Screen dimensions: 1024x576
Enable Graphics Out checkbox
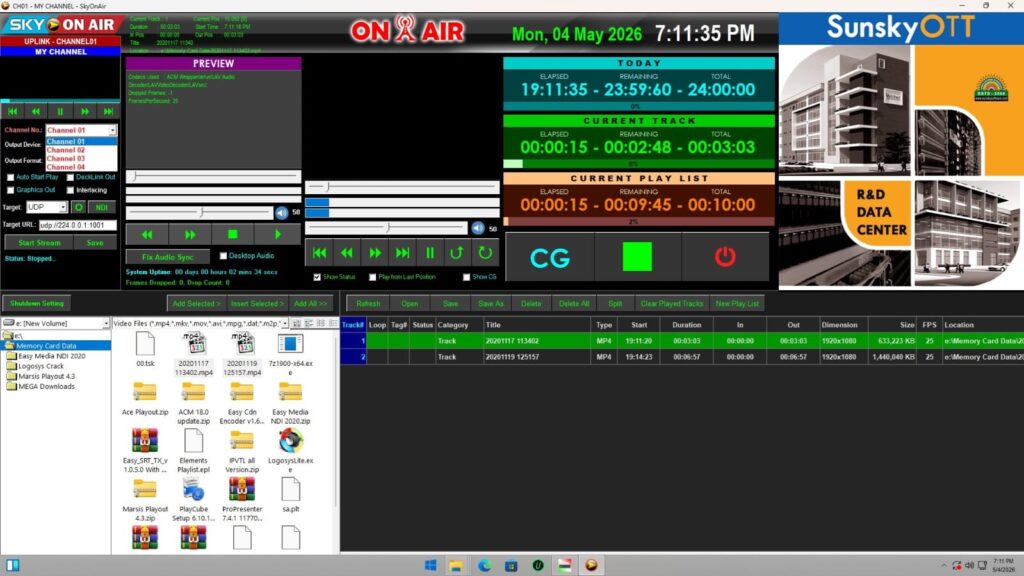coord(10,190)
